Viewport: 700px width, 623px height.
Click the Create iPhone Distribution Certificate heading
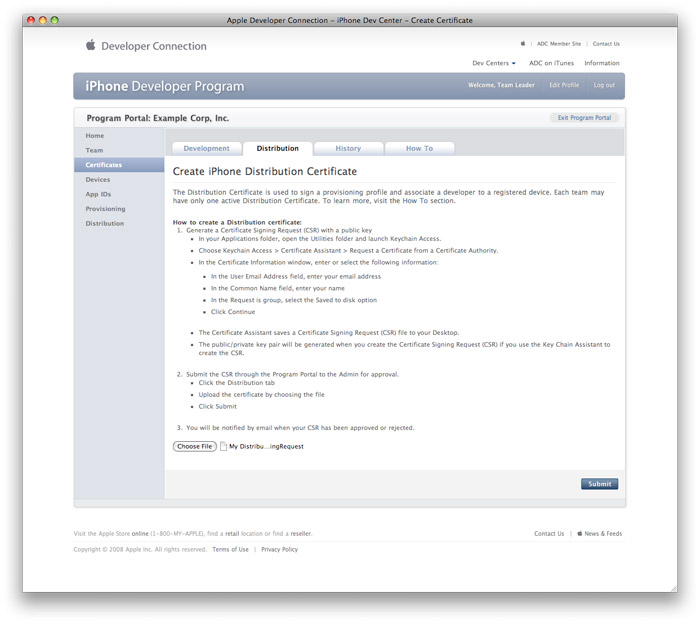pyautogui.click(x=265, y=171)
